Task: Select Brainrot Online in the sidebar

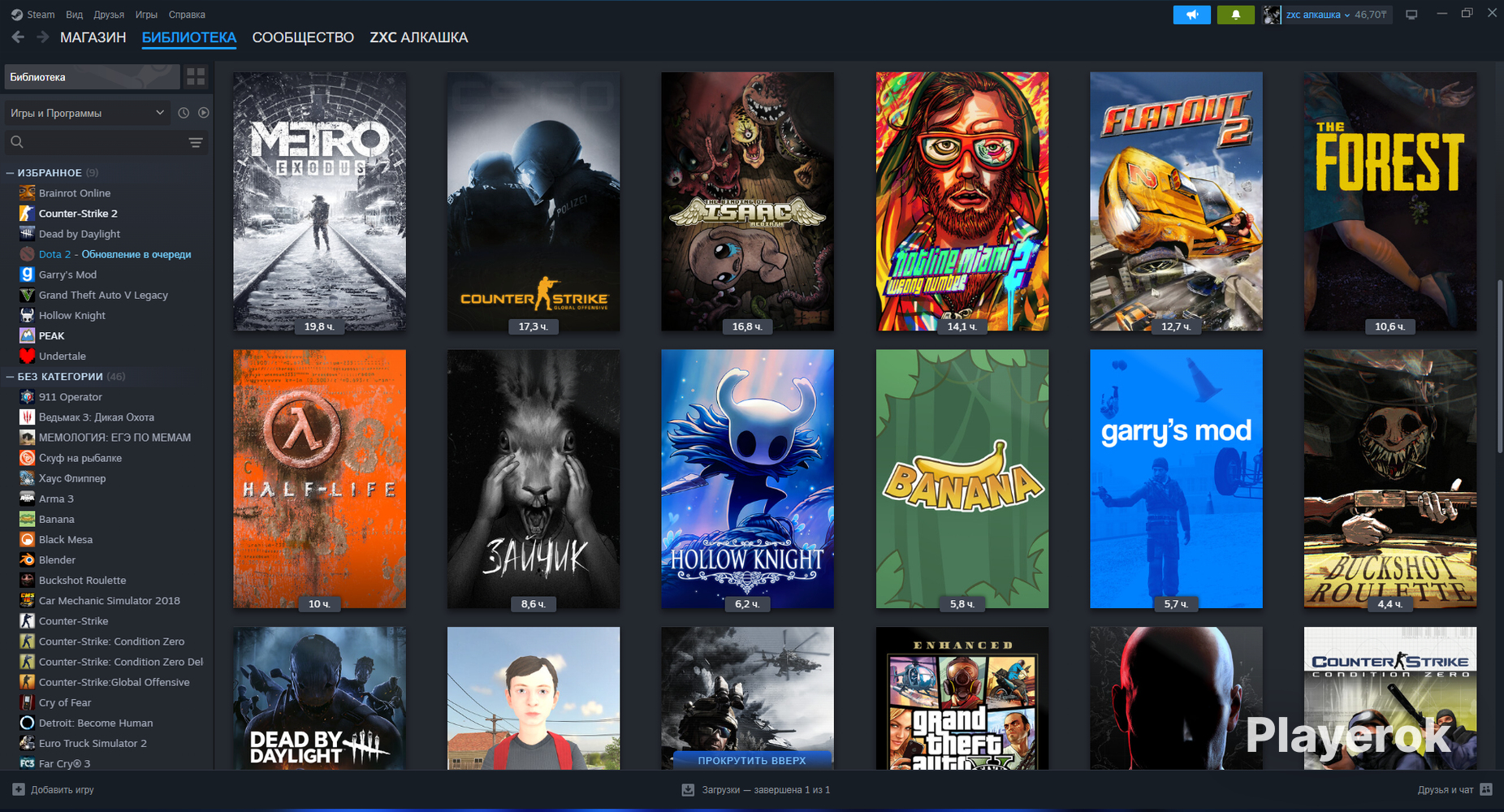Action: tap(75, 193)
